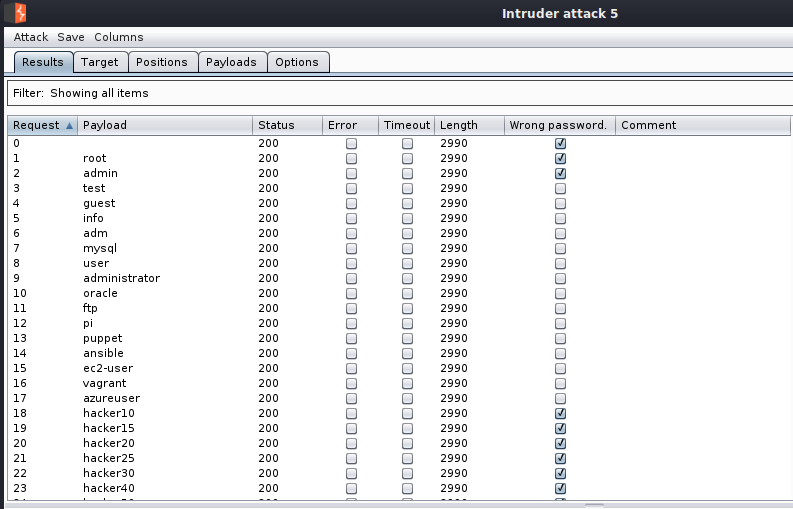793x509 pixels.
Task: Switch to the Payloads tab
Action: point(231,62)
